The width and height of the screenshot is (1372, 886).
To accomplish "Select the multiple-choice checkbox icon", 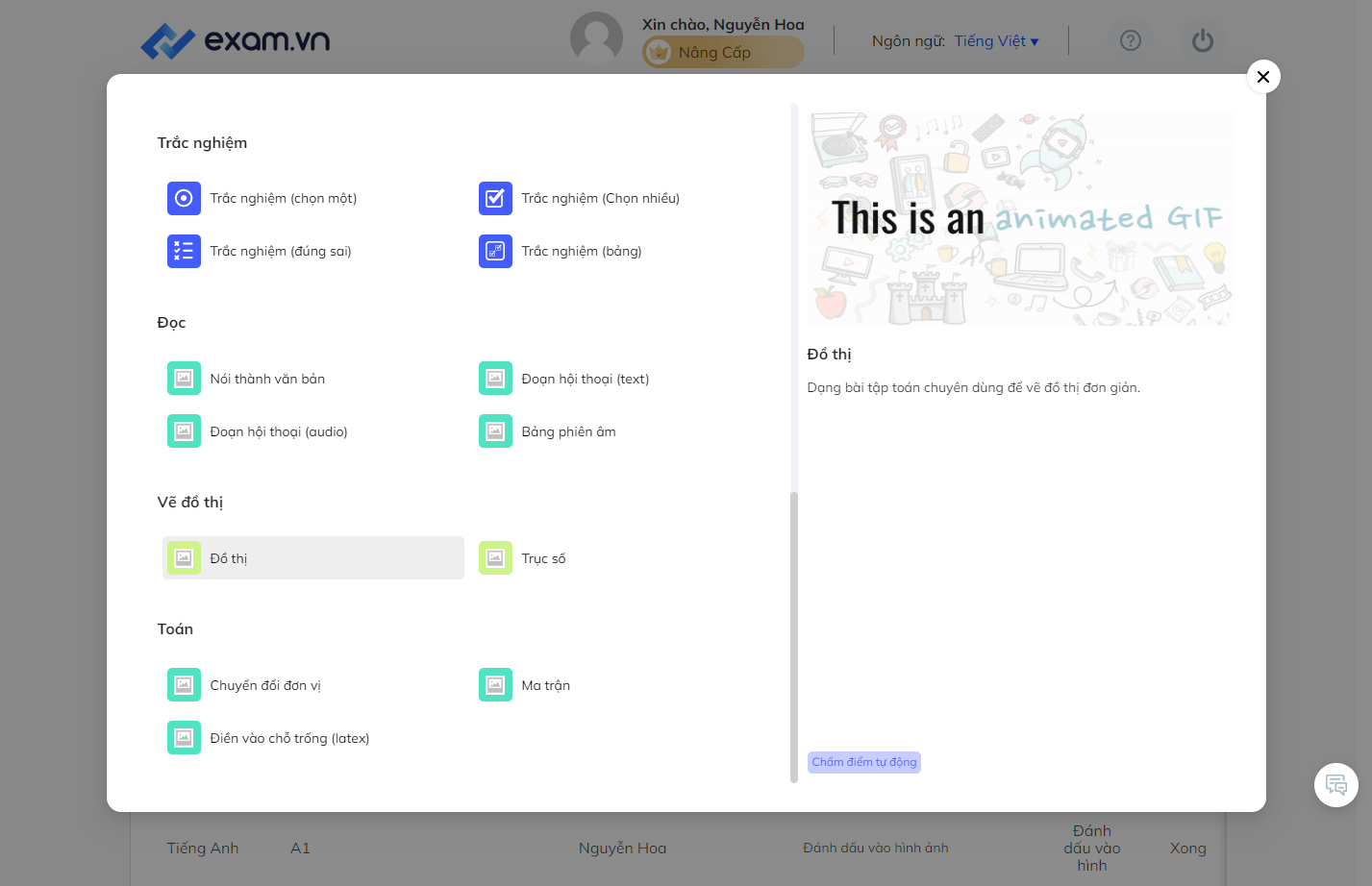I will coord(495,198).
